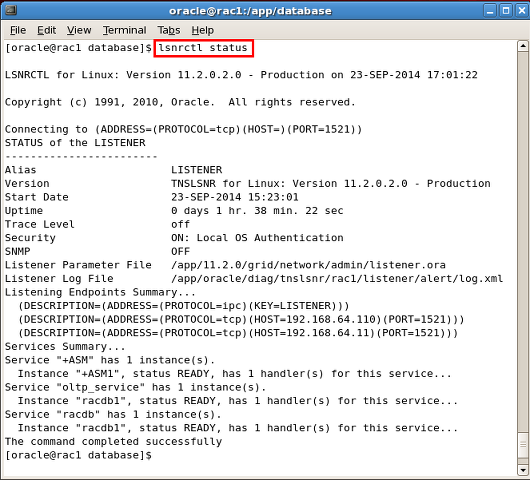This screenshot has height=480, width=530.
Task: Click the Uptime value '0 days 1 hr. 38 min.'
Action: (x=257, y=211)
